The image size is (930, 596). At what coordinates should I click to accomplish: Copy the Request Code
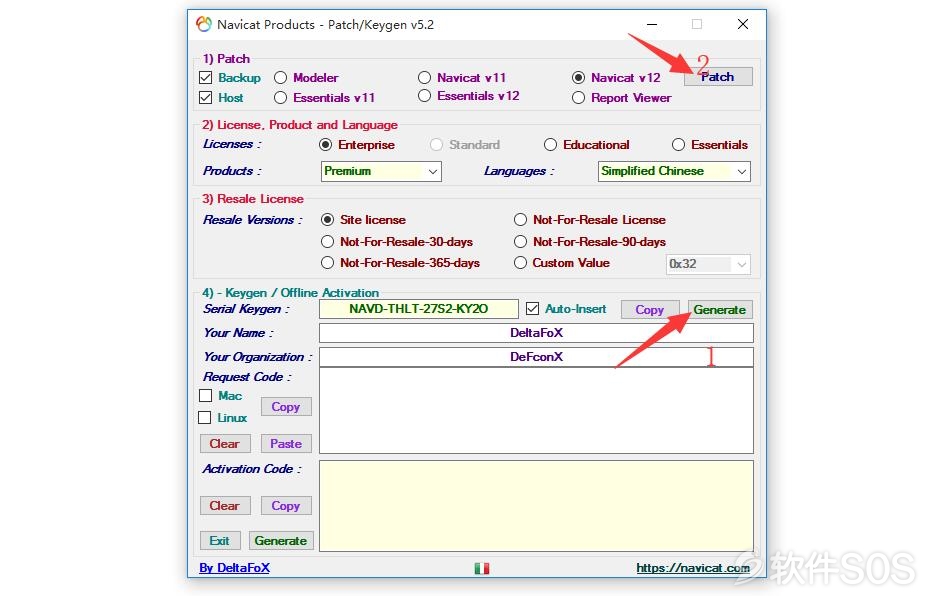(286, 407)
